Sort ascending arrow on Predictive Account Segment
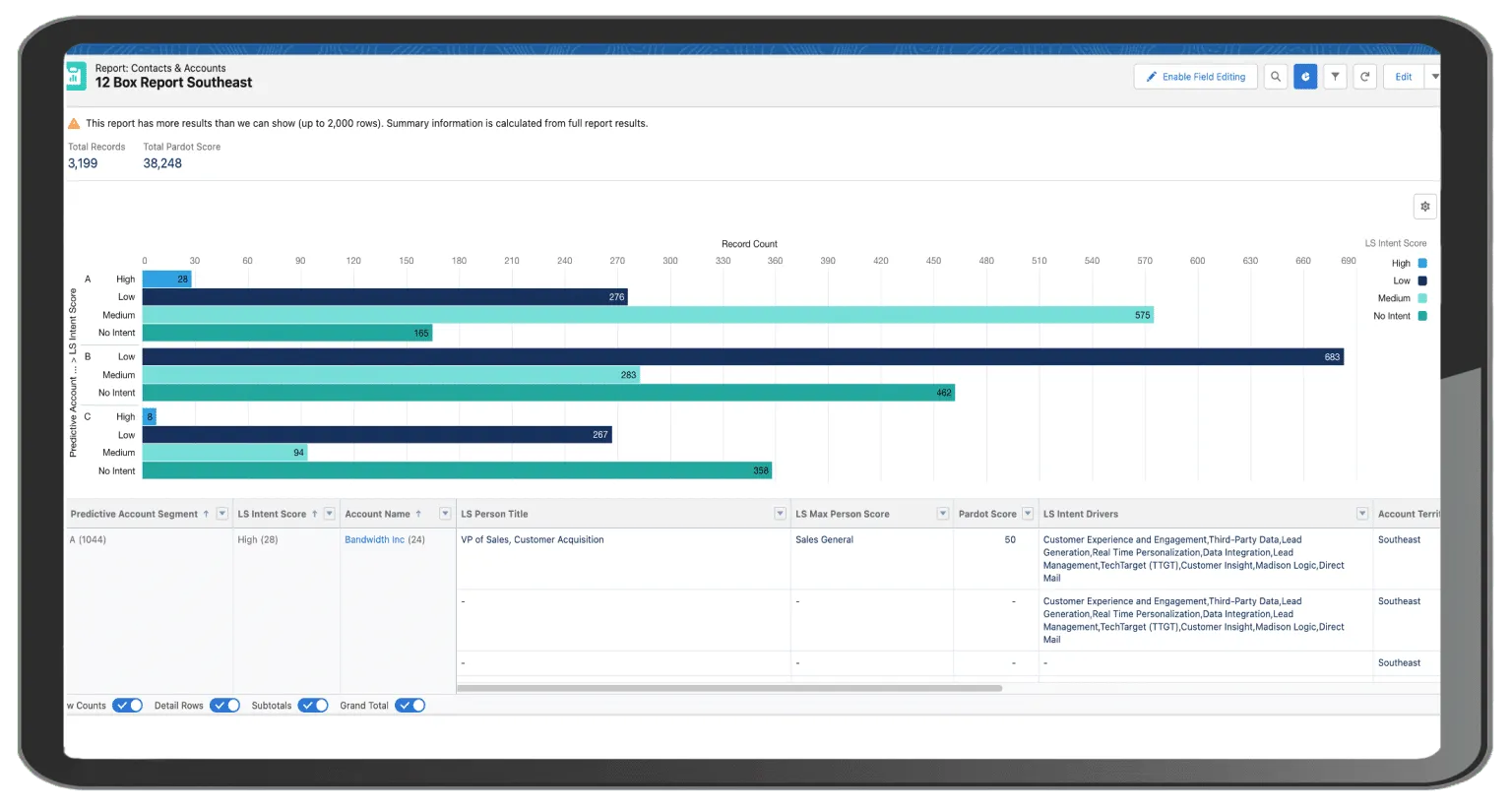The width and height of the screenshot is (1512, 807). pyautogui.click(x=206, y=514)
